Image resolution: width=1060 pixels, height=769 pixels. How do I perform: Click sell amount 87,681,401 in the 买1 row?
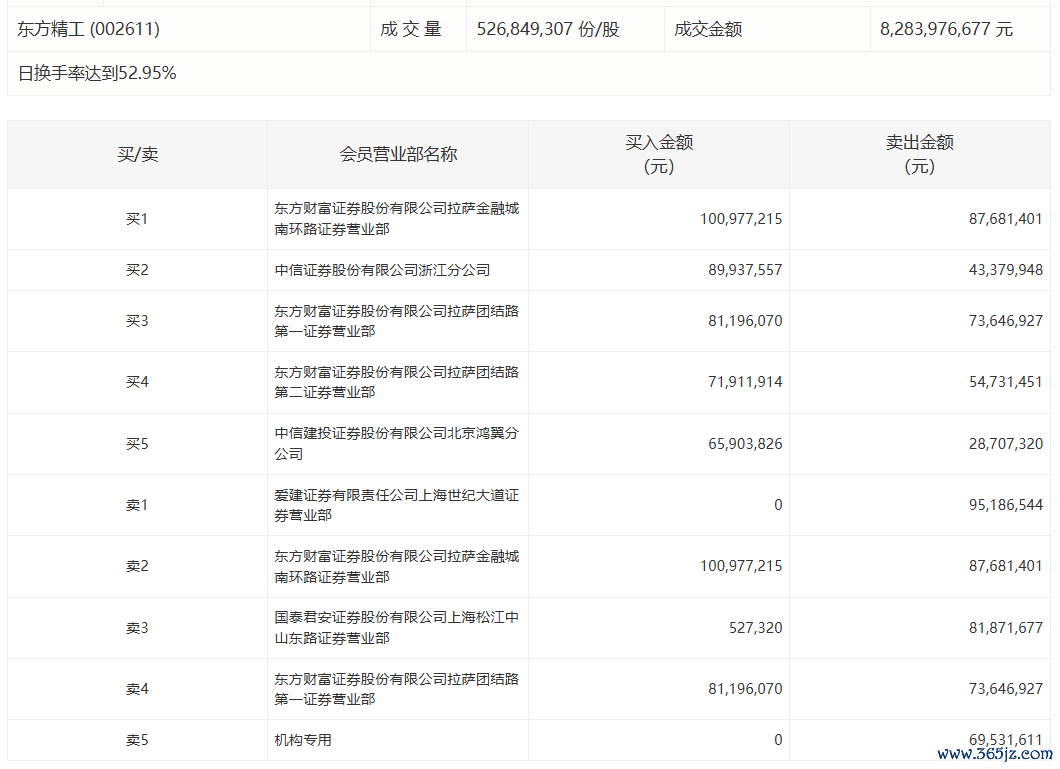pyautogui.click(x=1006, y=219)
